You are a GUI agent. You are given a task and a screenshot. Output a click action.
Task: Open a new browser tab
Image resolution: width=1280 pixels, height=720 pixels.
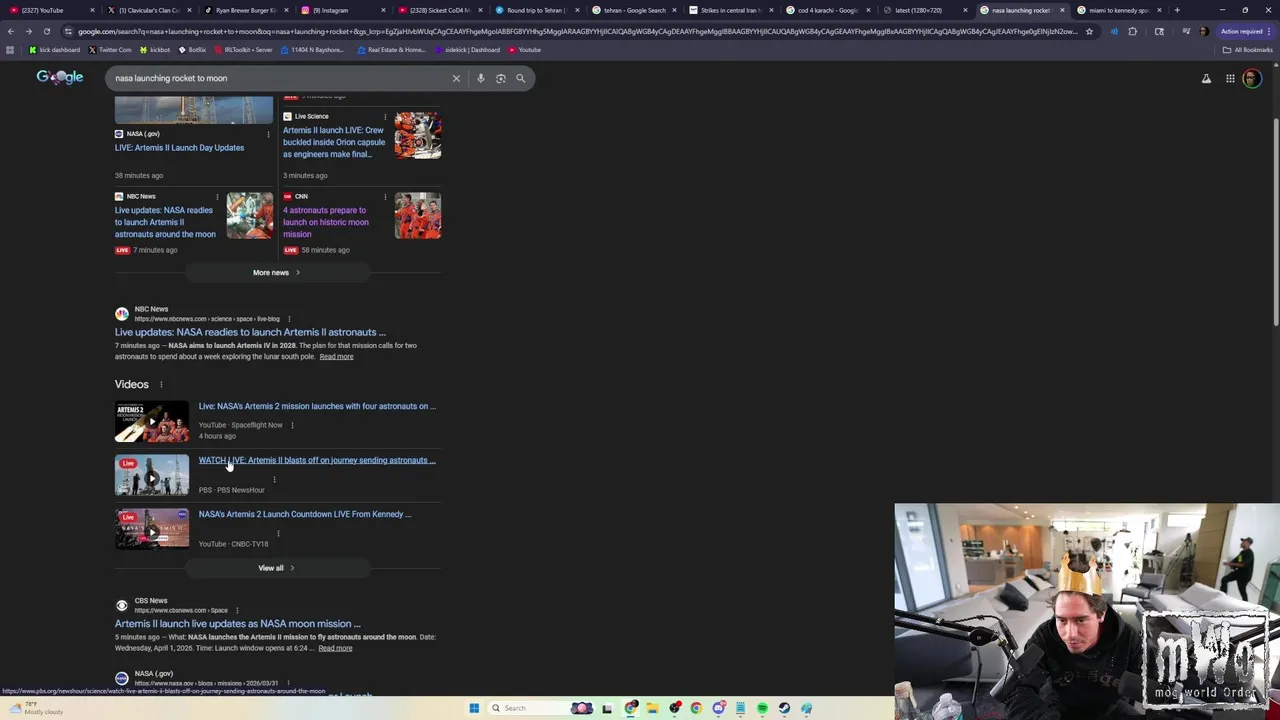pyautogui.click(x=1177, y=10)
